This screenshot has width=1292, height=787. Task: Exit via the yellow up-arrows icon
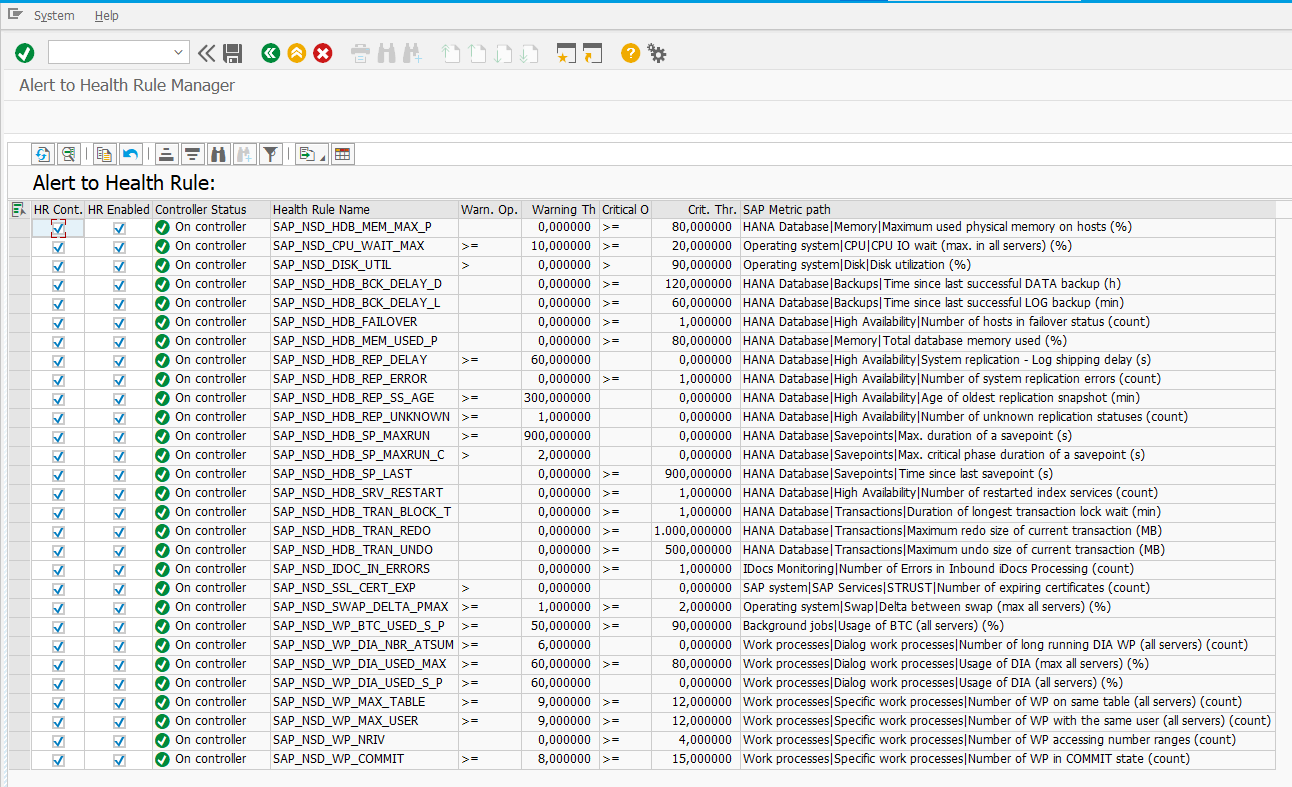coord(296,53)
